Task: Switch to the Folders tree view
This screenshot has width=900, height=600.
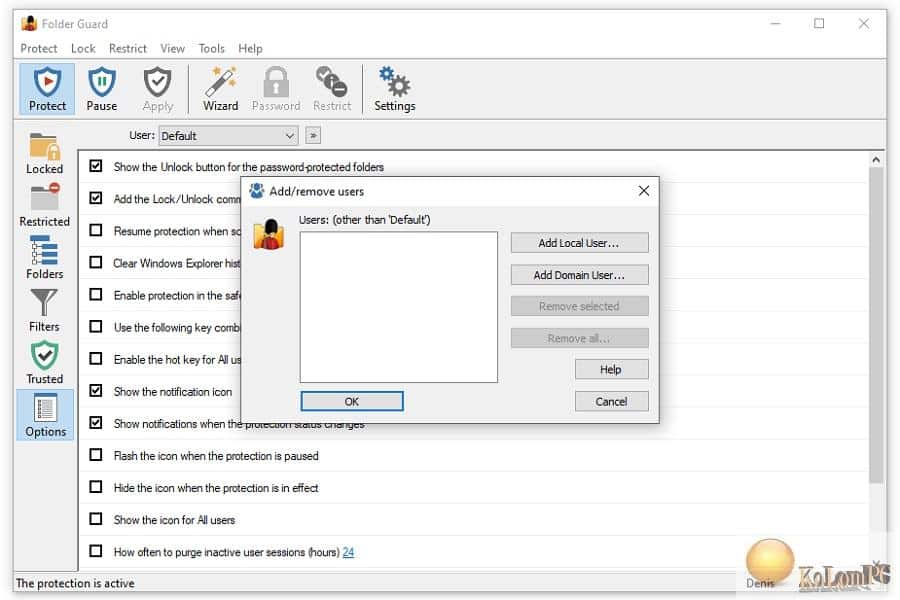Action: (44, 250)
